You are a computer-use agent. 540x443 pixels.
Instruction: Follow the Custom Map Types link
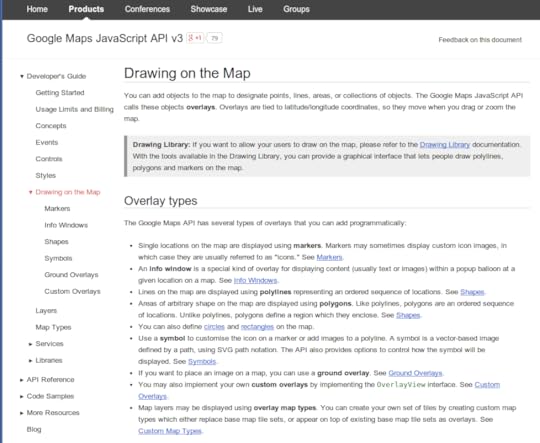pos(170,431)
